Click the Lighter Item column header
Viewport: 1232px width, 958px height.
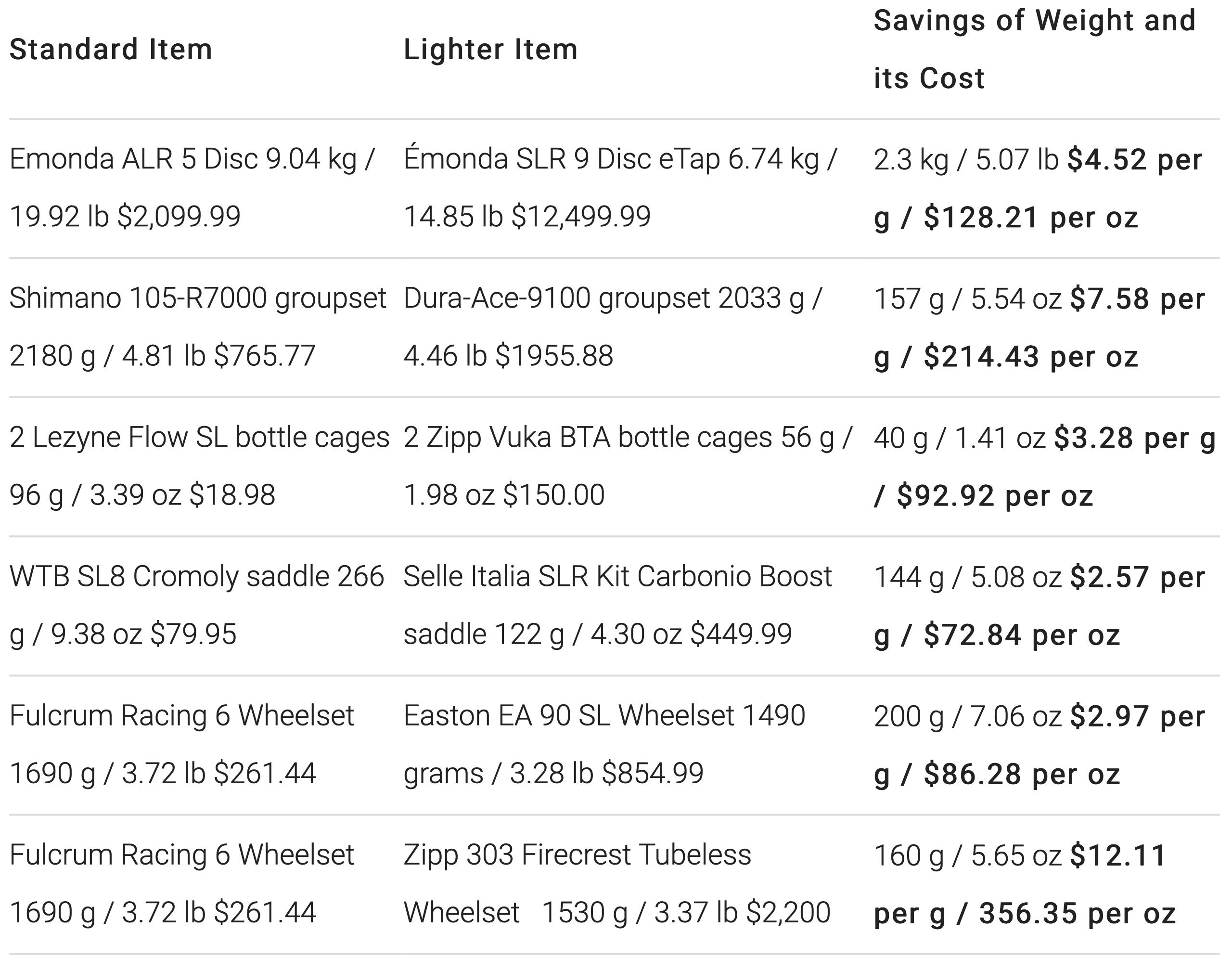(x=491, y=50)
